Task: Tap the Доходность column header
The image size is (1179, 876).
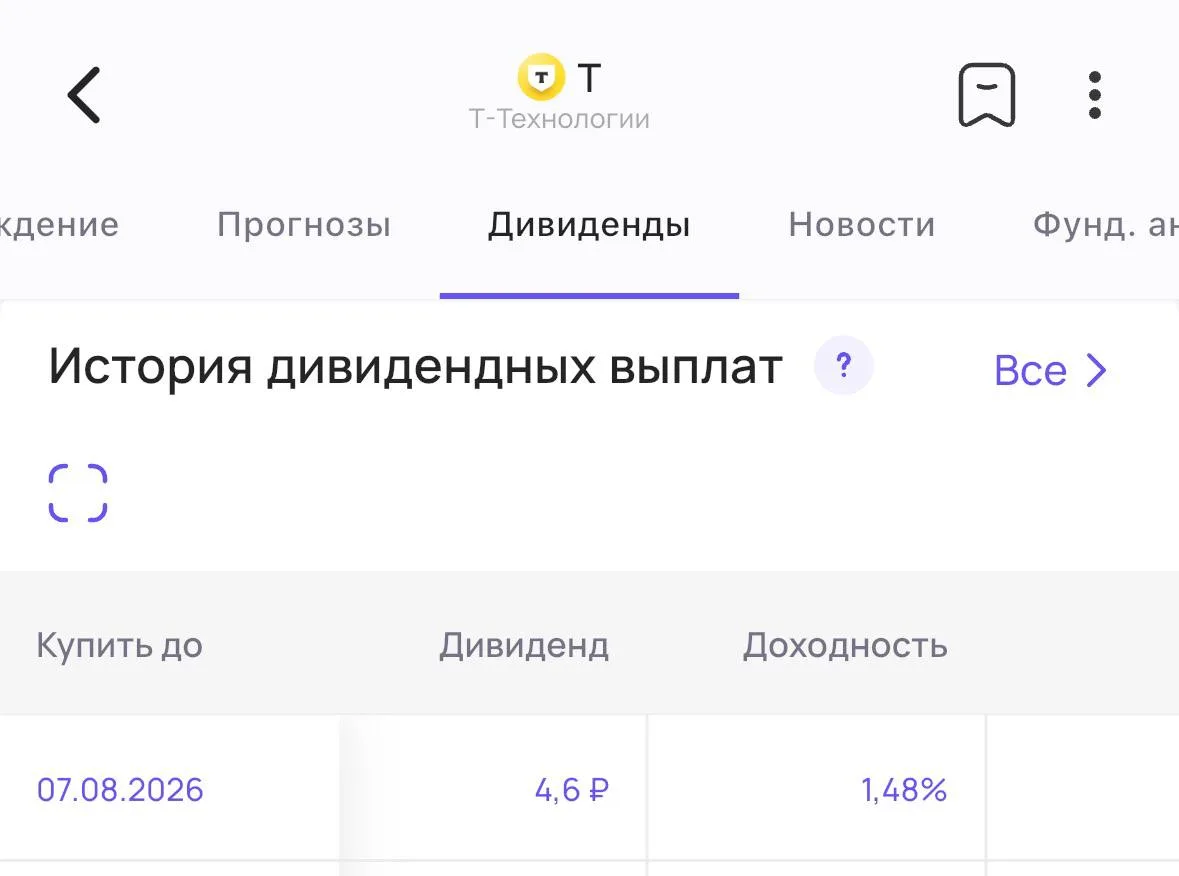Action: click(845, 645)
